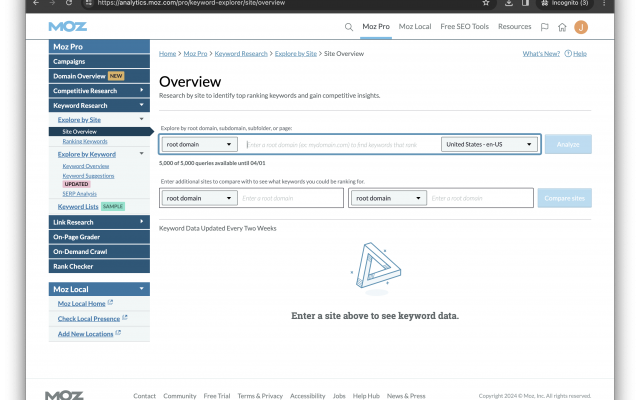
Task: Focus the second compare root domain input
Action: pyautogui.click(x=480, y=198)
